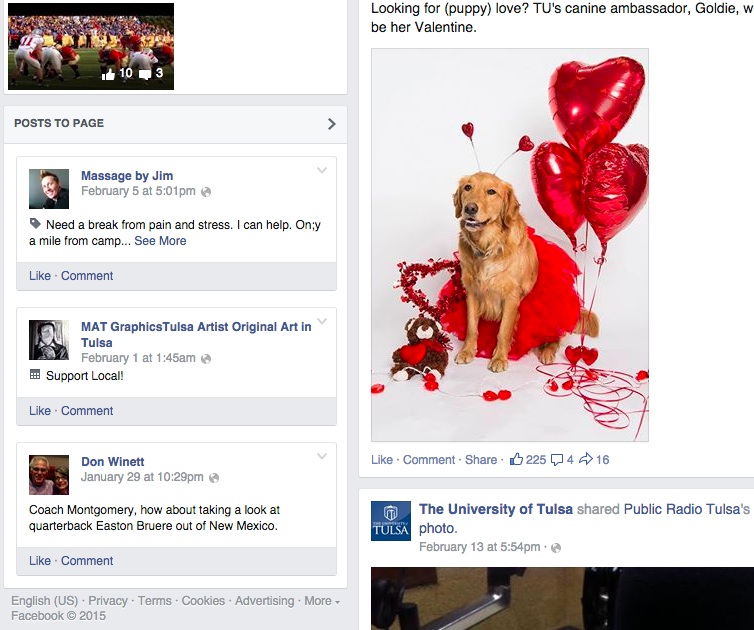
Task: Open options dropdown on Massage by Jim post
Action: [x=322, y=170]
